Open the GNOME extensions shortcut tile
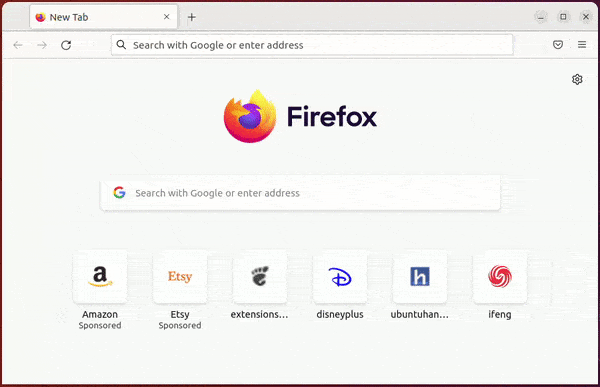 260,277
